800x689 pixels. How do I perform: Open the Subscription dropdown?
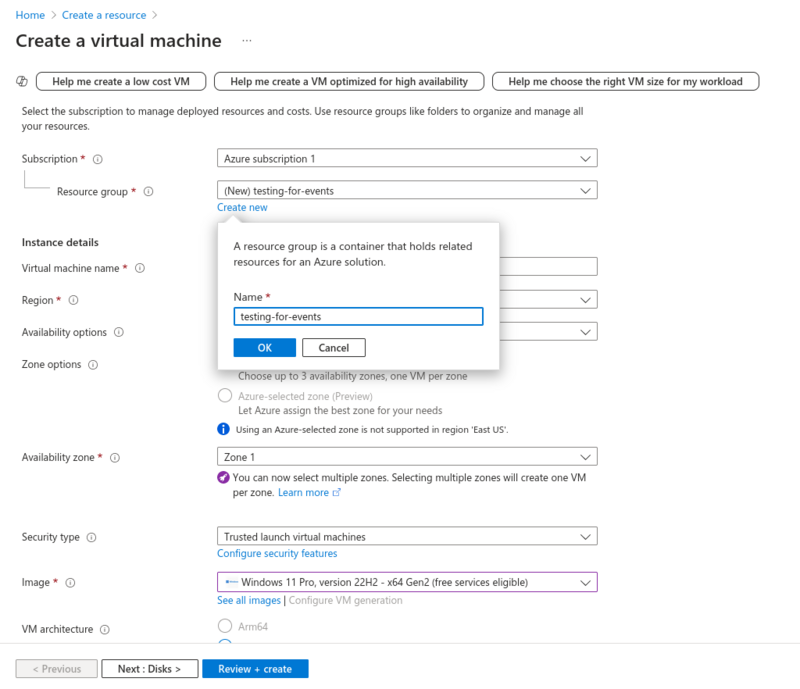click(x=407, y=158)
